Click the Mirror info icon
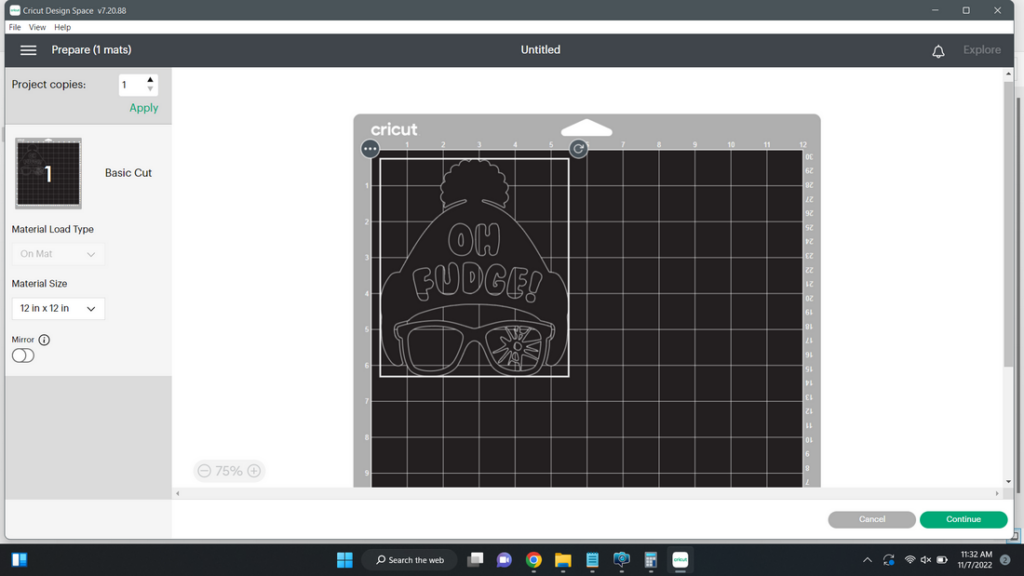This screenshot has height=576, width=1024. tap(44, 340)
